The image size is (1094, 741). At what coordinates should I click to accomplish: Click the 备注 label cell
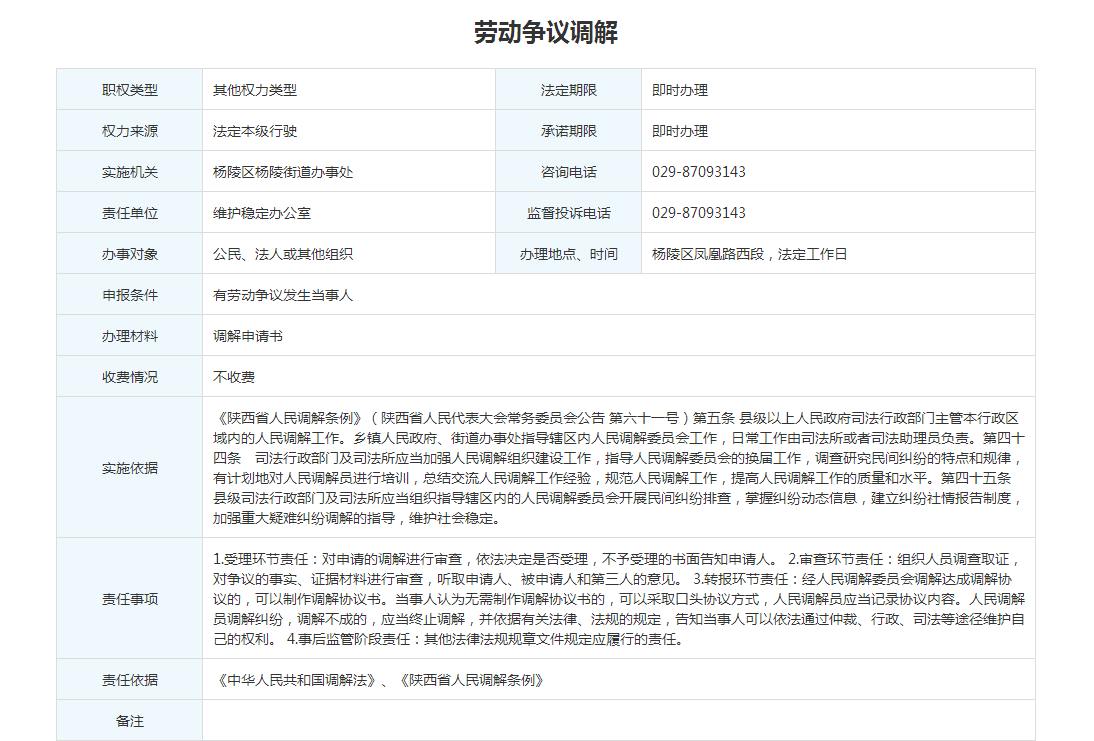(129, 721)
